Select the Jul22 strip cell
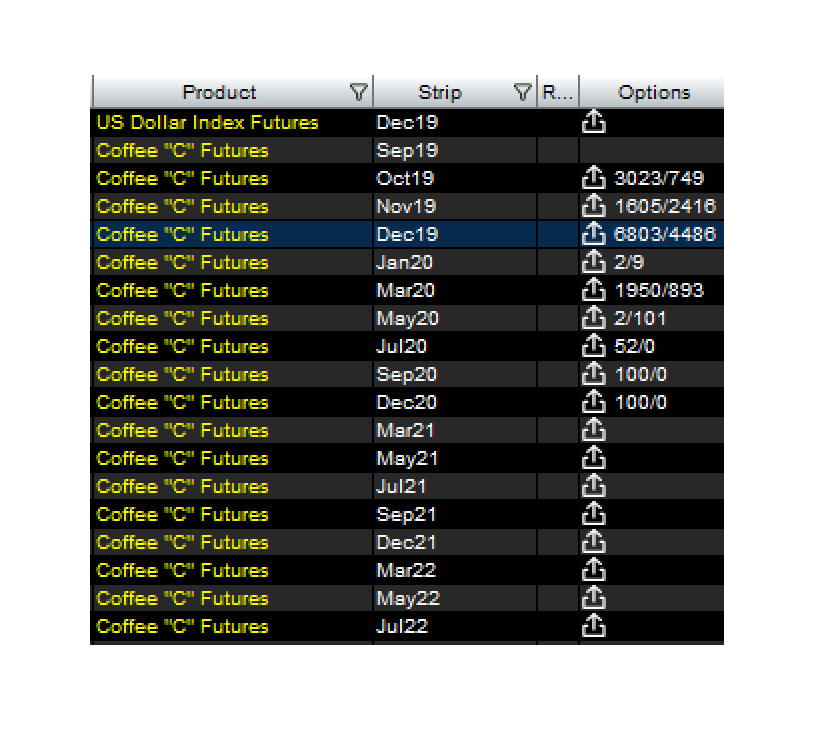This screenshot has height=730, width=818. [454, 627]
